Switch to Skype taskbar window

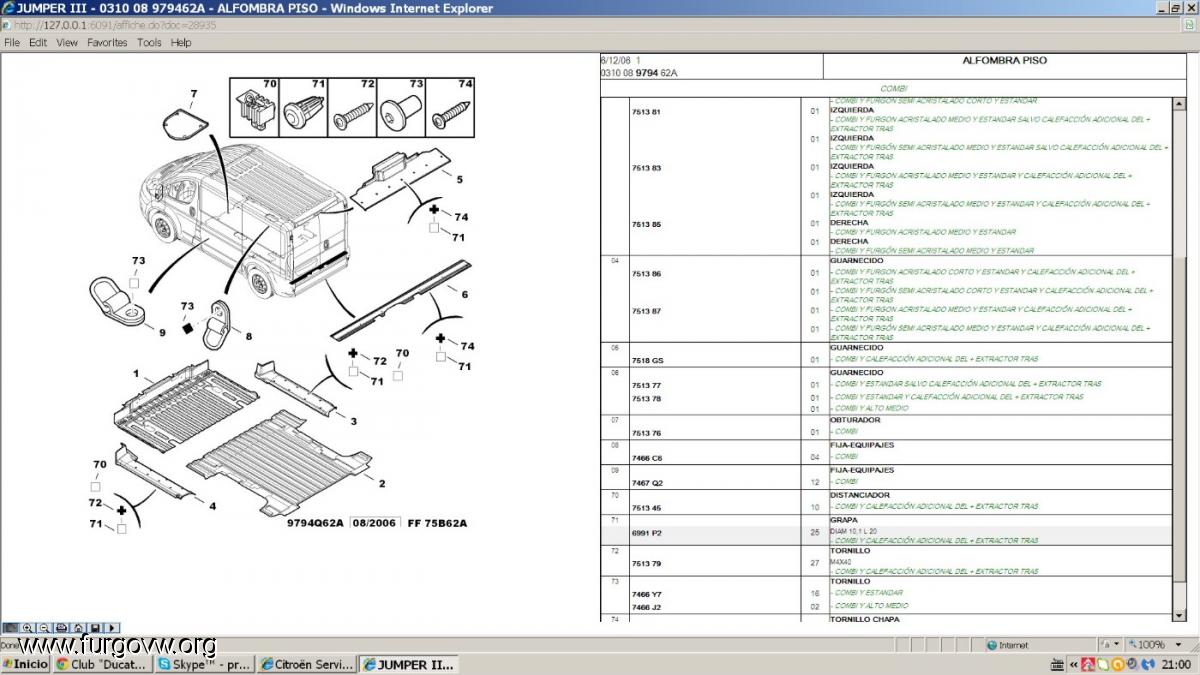point(205,664)
